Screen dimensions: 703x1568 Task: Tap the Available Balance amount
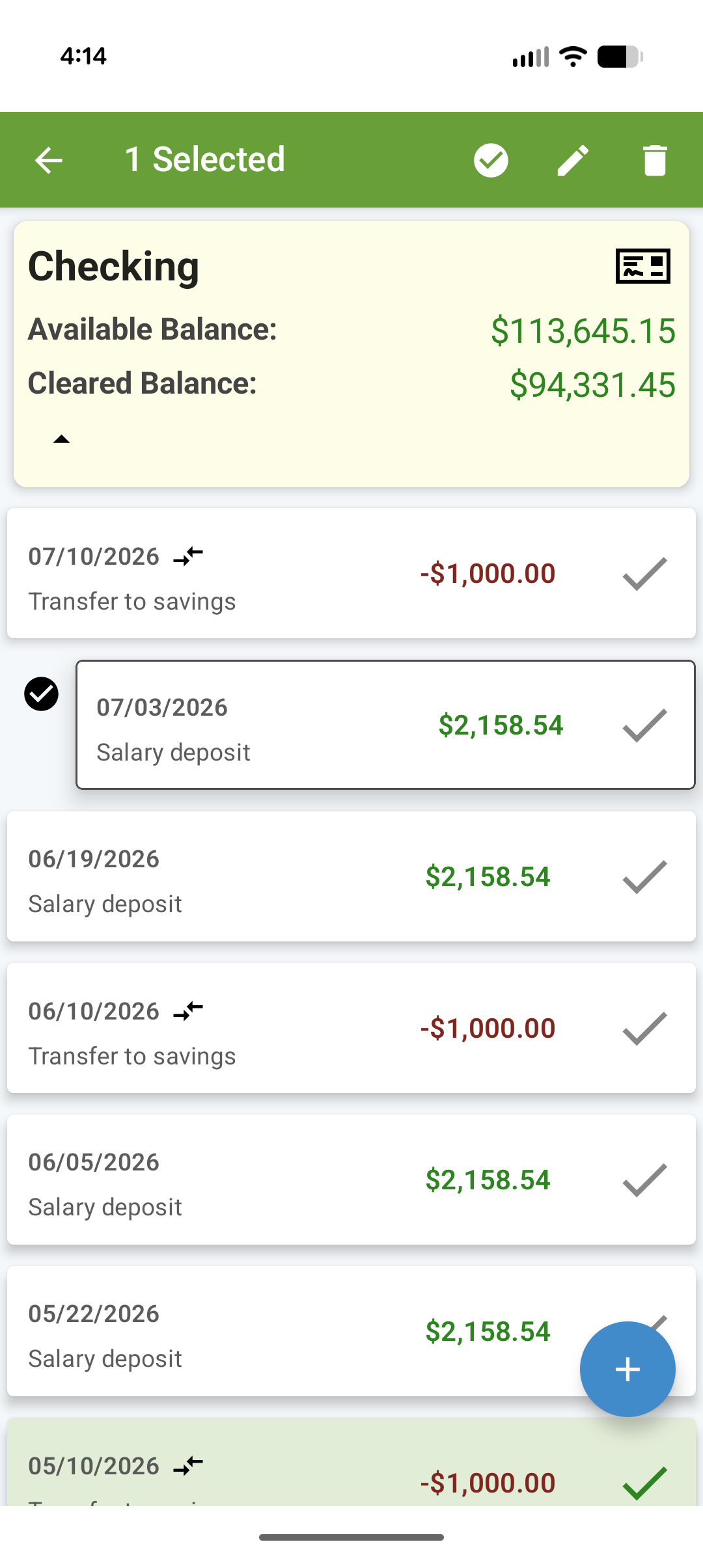pyautogui.click(x=583, y=331)
